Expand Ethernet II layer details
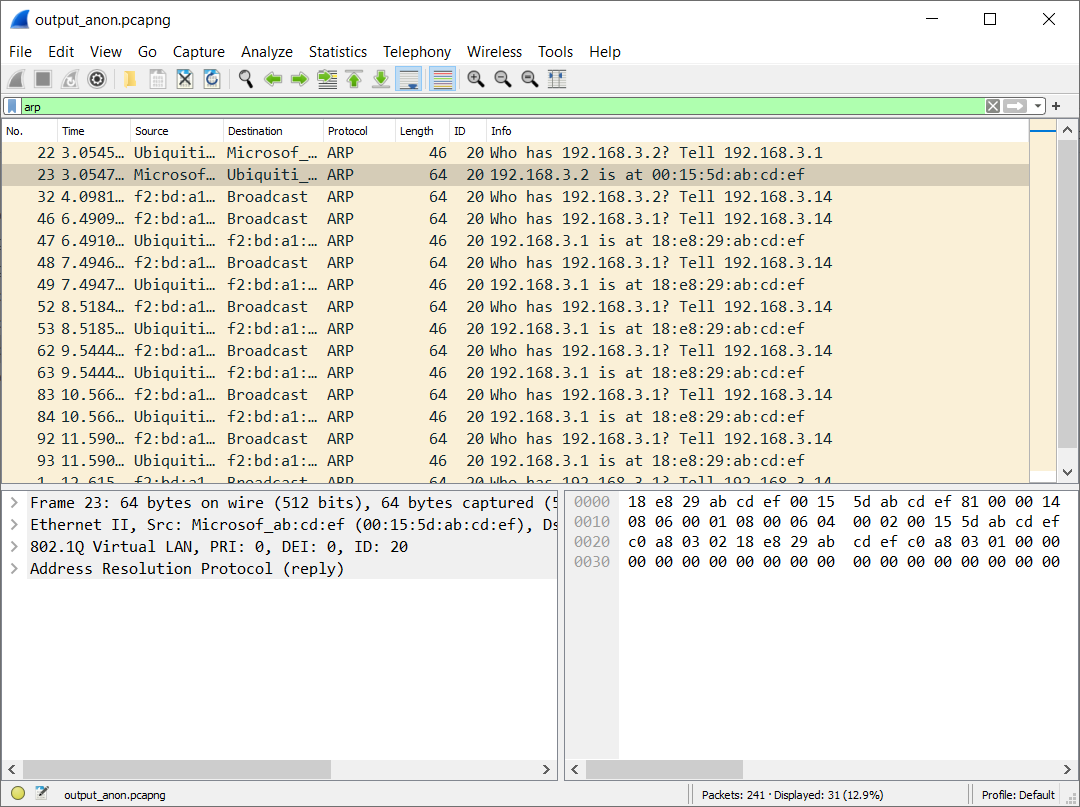The width and height of the screenshot is (1080, 807). pos(14,525)
